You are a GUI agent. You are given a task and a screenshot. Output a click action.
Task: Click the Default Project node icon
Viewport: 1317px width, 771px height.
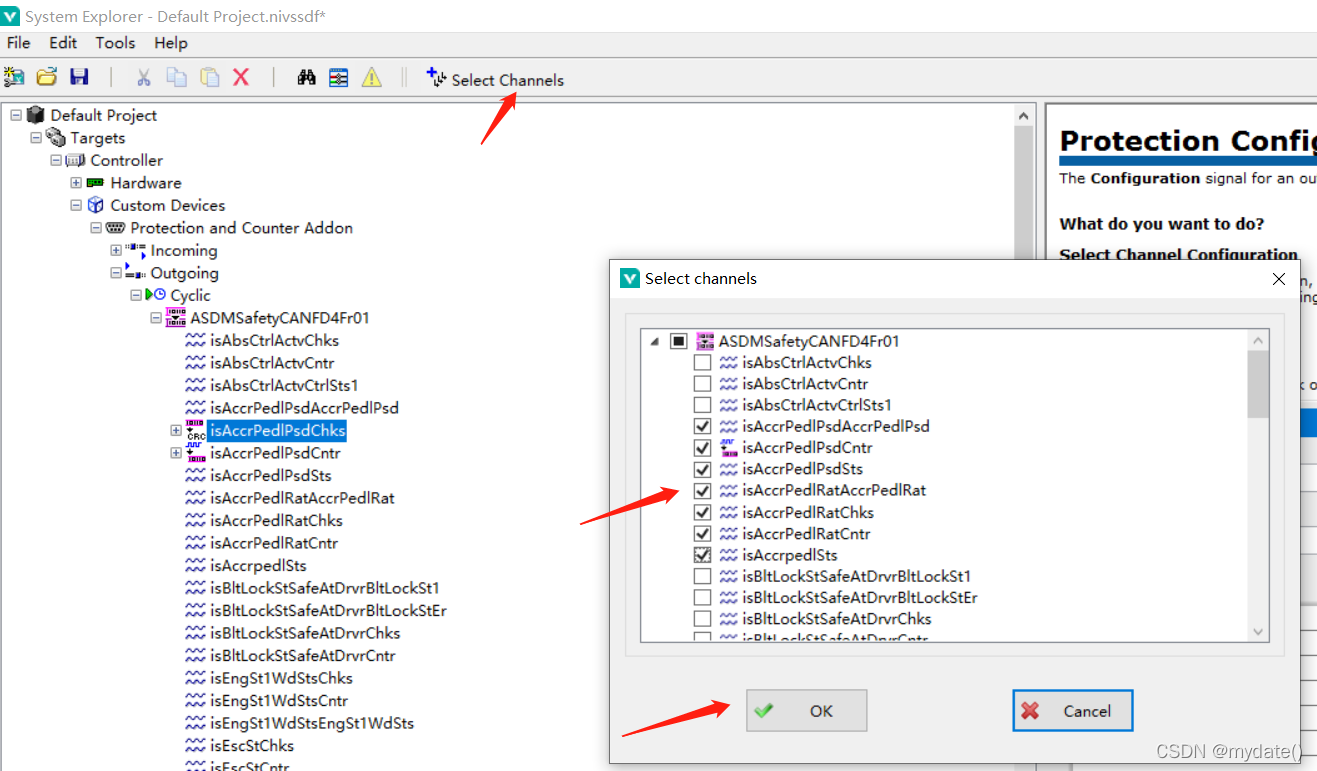pyautogui.click(x=36, y=115)
